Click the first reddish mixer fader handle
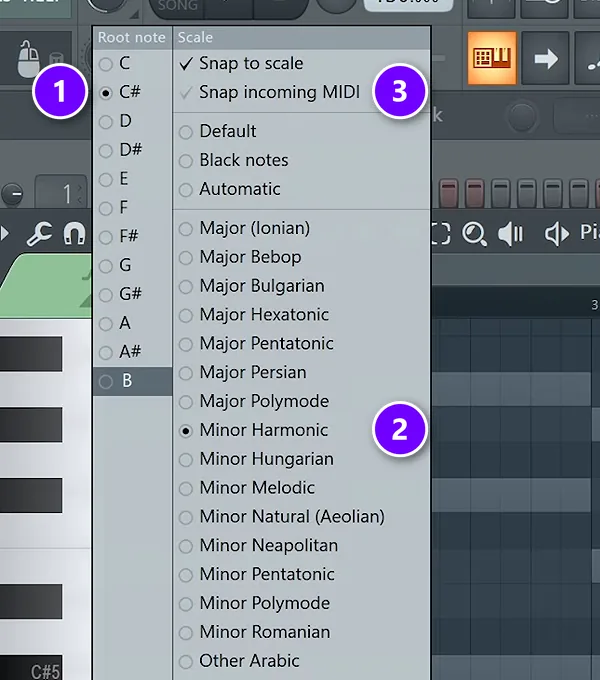This screenshot has height=680, width=600. click(449, 193)
